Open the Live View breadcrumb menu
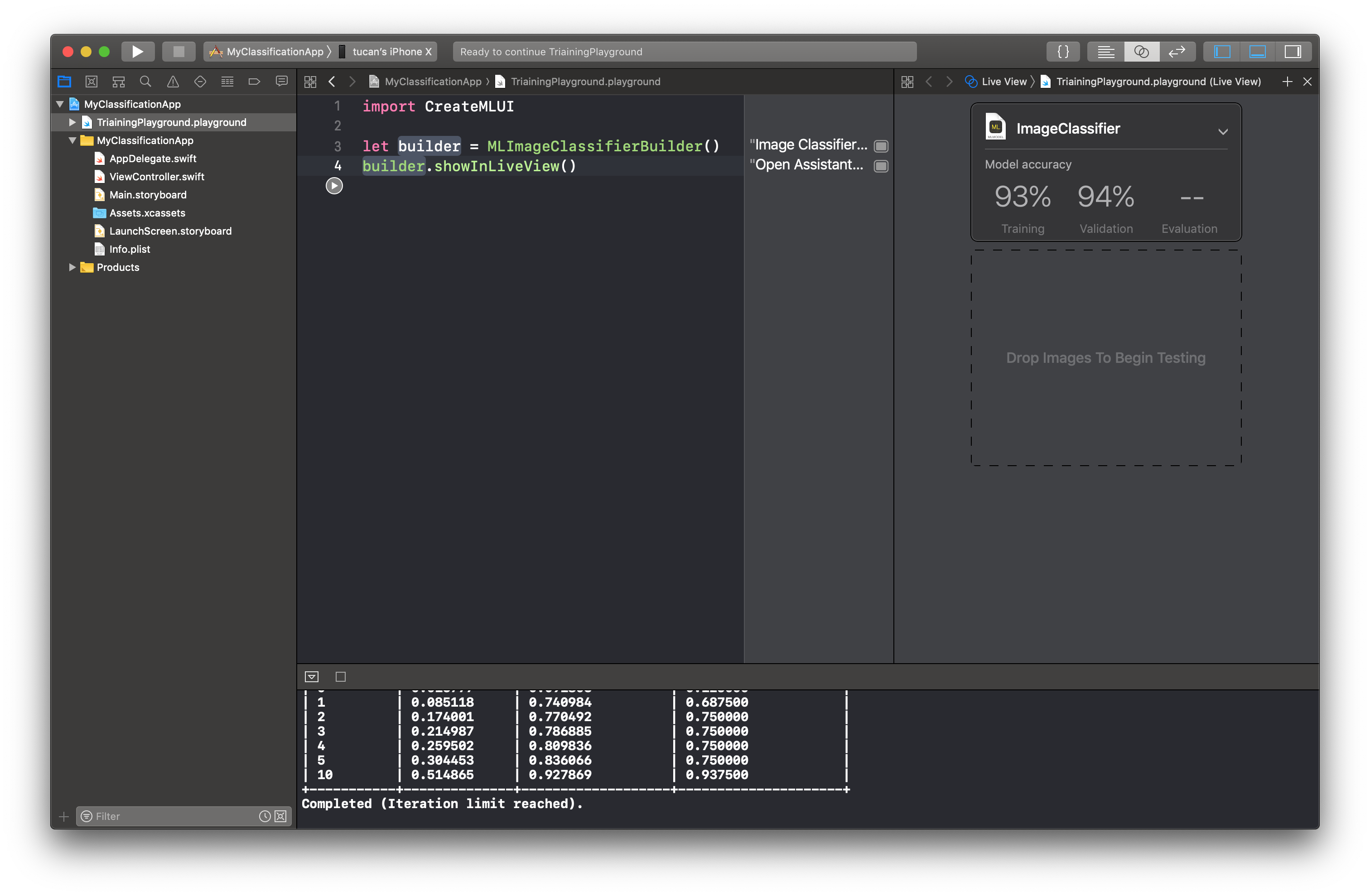Viewport: 1370px width, 896px height. (1003, 82)
